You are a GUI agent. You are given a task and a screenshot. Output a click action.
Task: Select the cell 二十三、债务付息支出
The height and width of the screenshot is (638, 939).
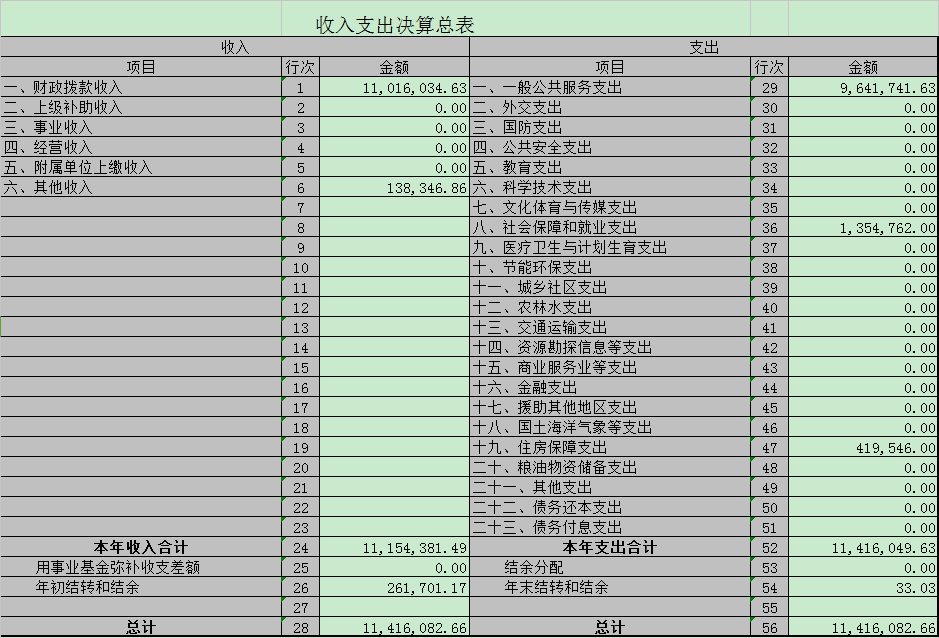point(610,527)
